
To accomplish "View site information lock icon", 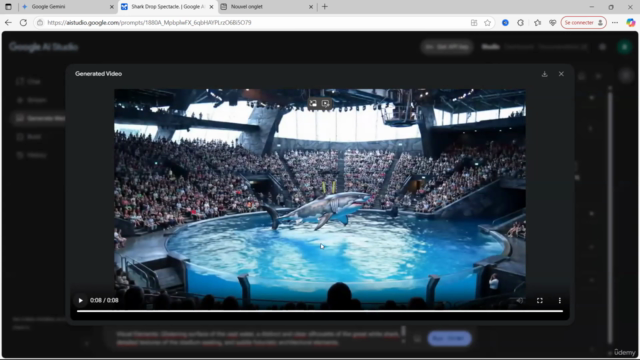I will (40, 22).
